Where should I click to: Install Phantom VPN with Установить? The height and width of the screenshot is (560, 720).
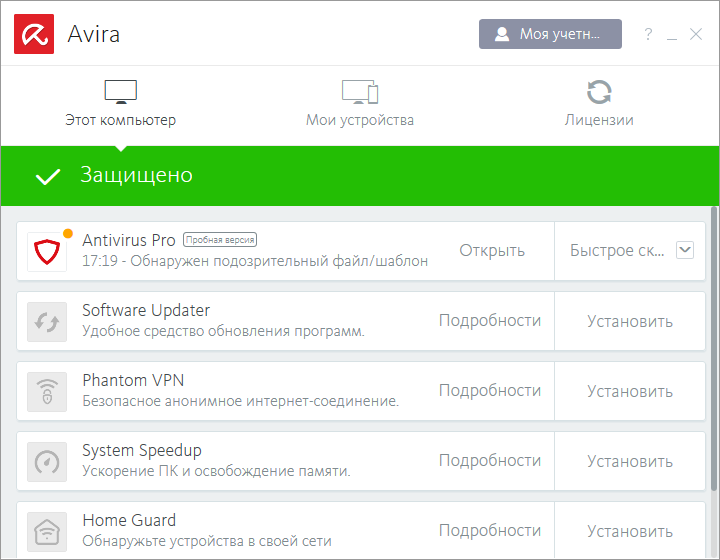pyautogui.click(x=630, y=391)
